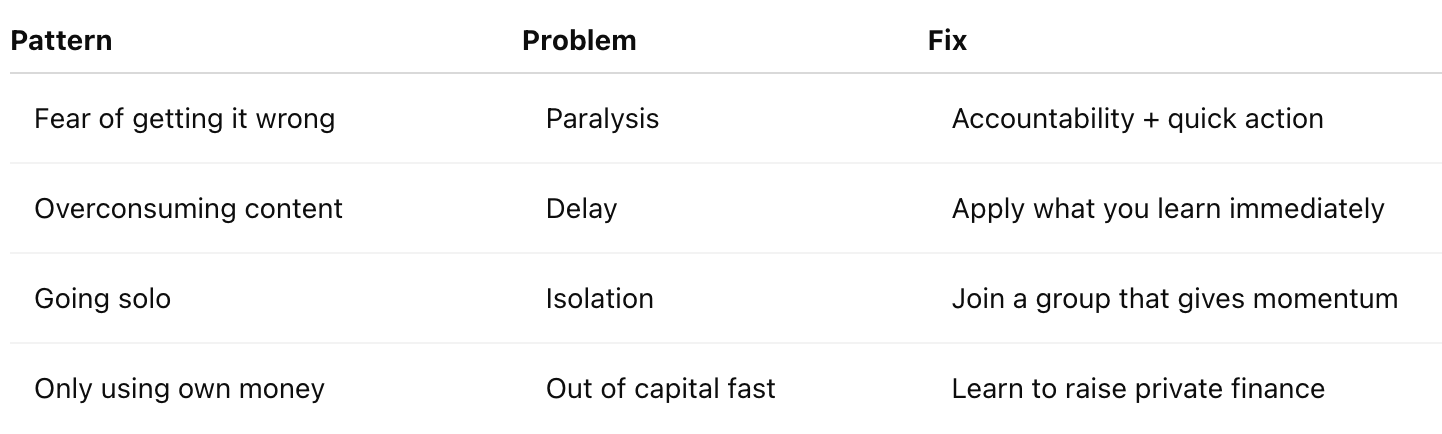The image size is (1442, 434).
Task: Select 'Apply what you learn immediately' text
Action: [1167, 209]
